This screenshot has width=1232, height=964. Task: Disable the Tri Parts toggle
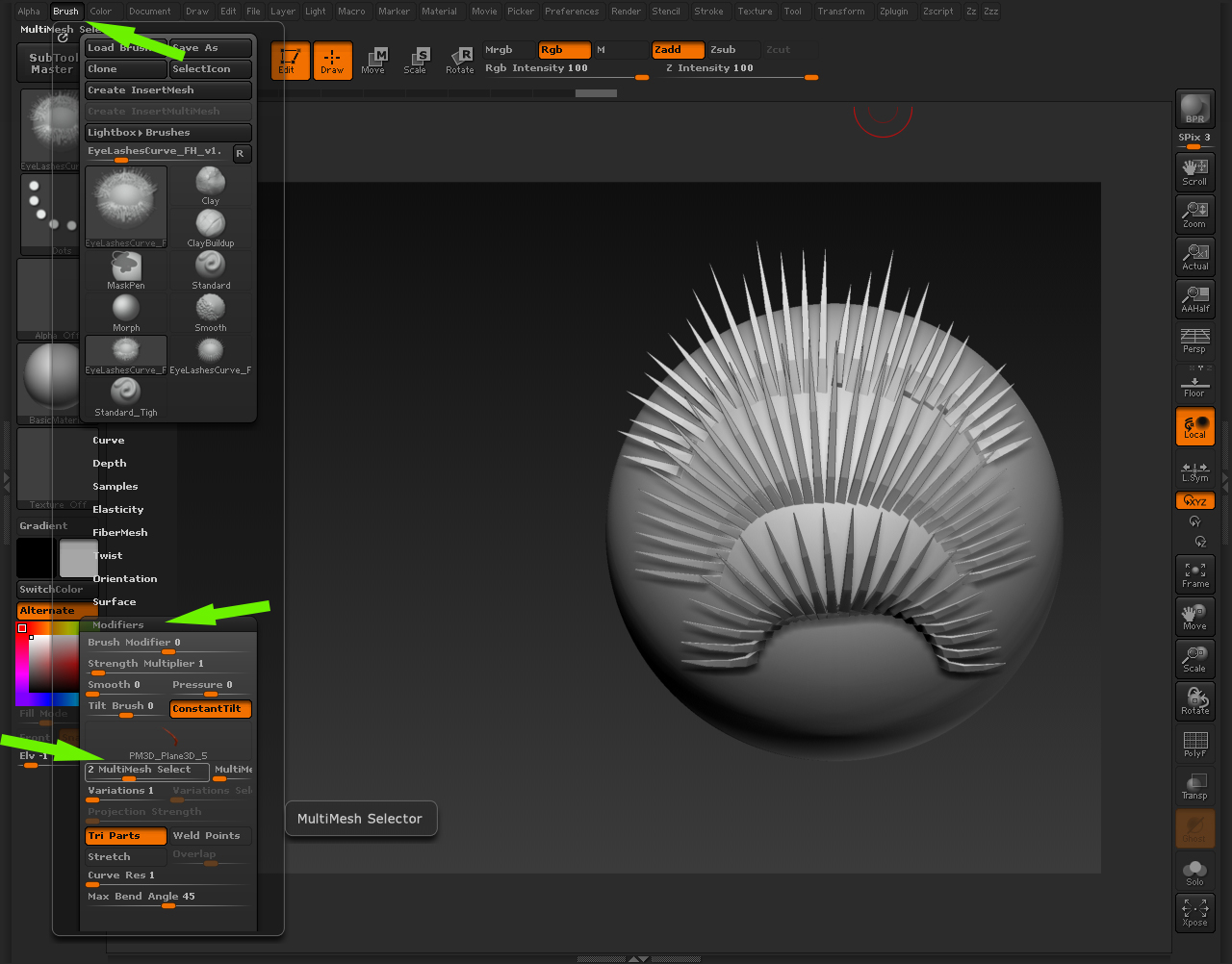125,836
